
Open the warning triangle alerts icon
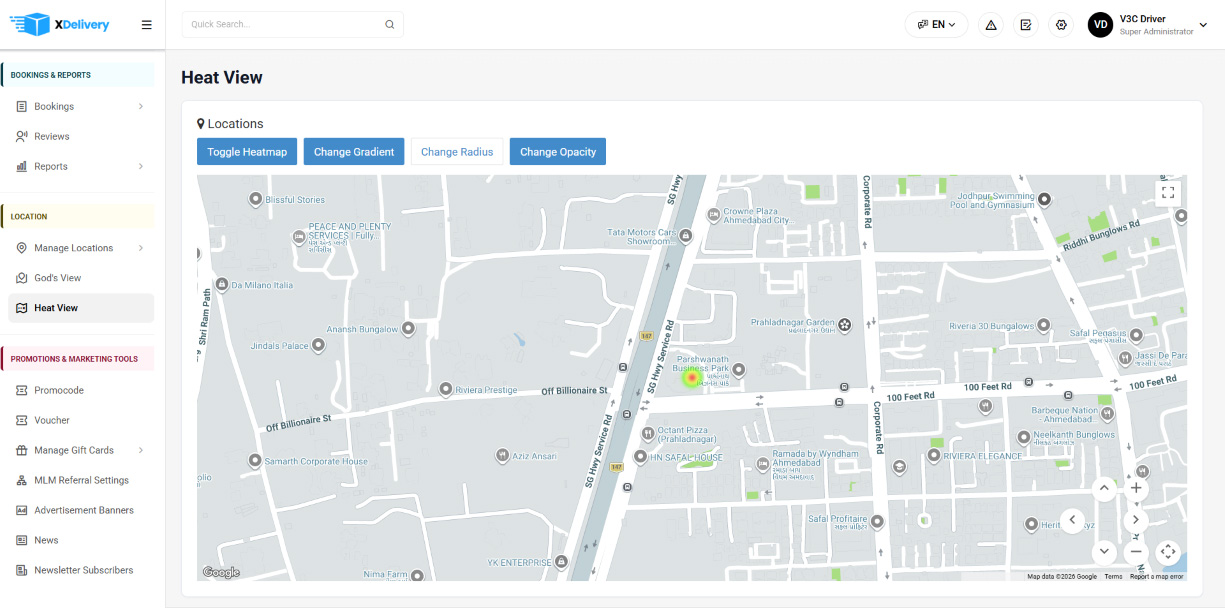tap(991, 25)
